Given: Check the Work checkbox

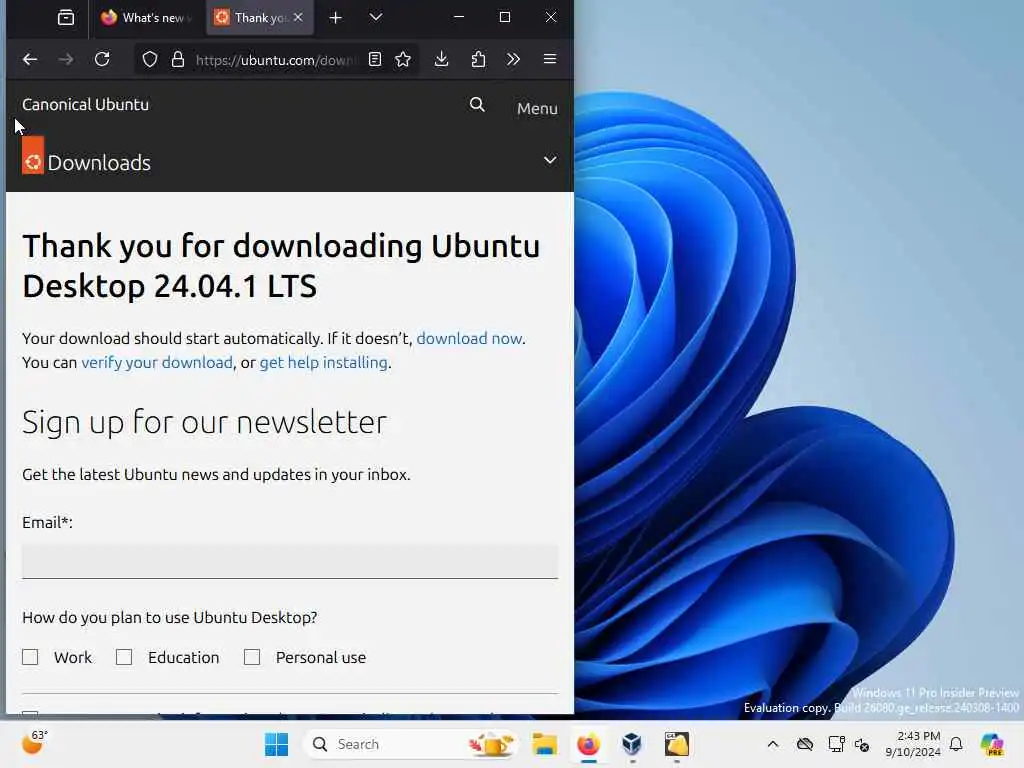Looking at the screenshot, I should [x=30, y=657].
